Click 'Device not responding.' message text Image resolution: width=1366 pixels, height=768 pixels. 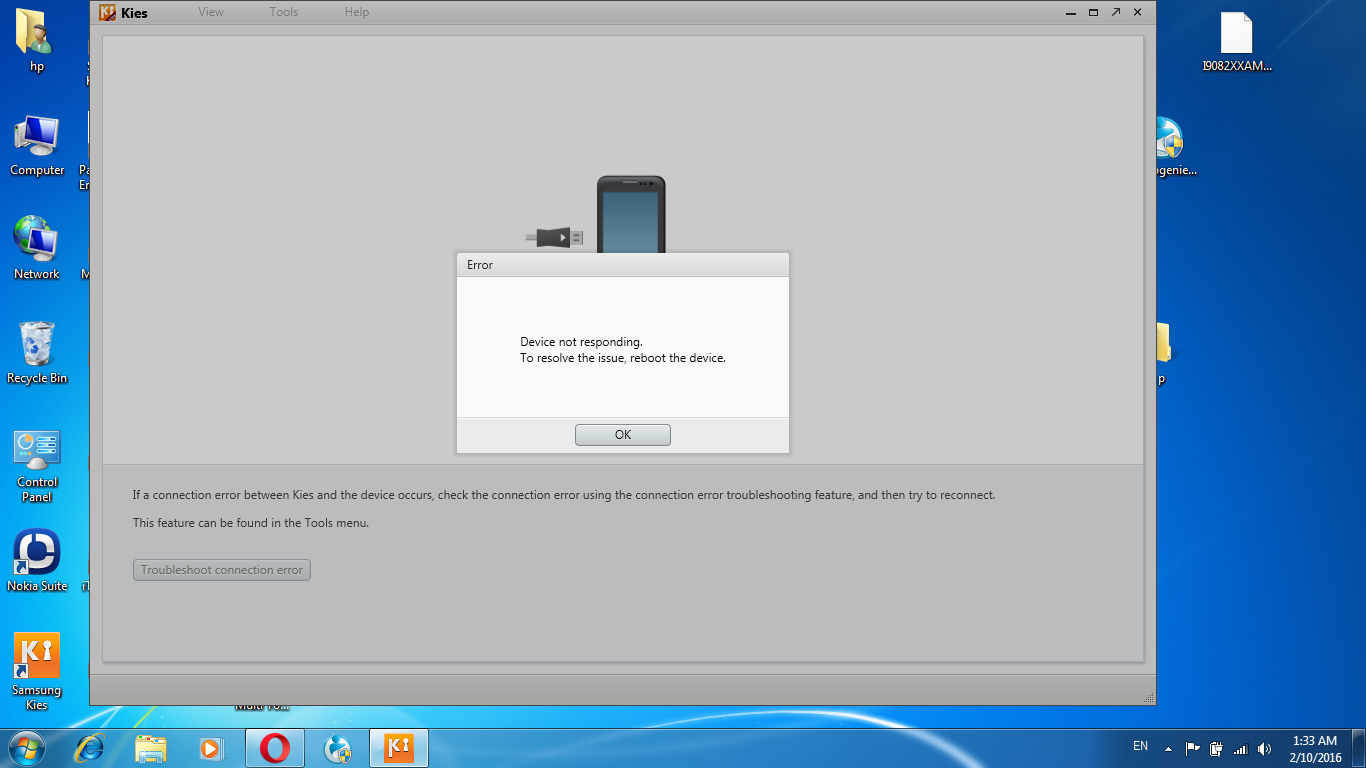point(581,342)
